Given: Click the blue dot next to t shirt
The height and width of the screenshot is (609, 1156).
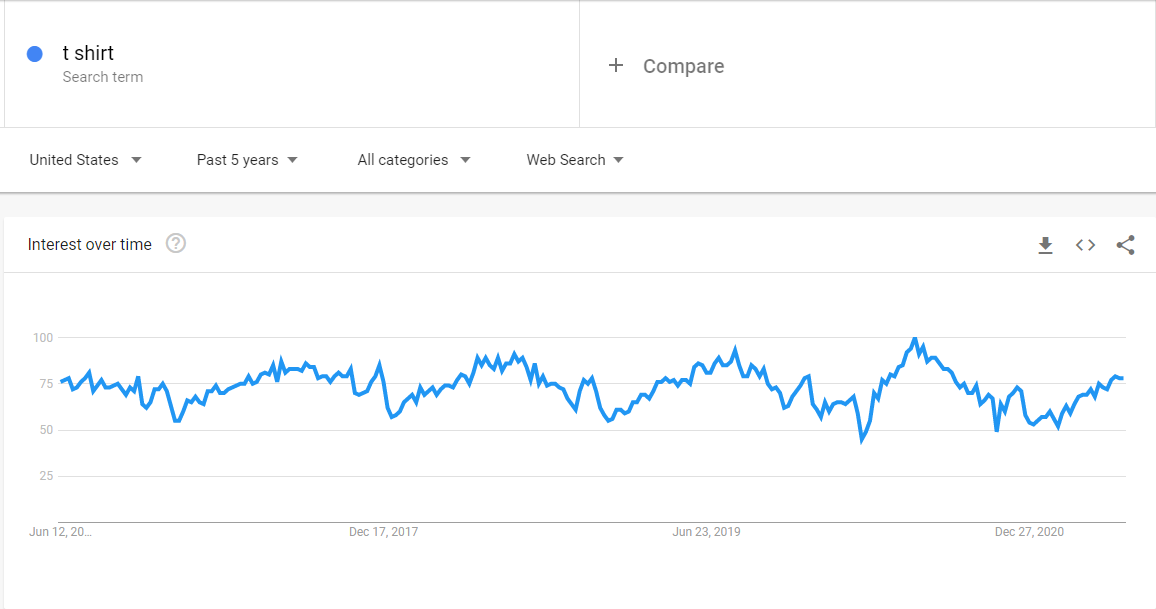Looking at the screenshot, I should click(x=35, y=54).
